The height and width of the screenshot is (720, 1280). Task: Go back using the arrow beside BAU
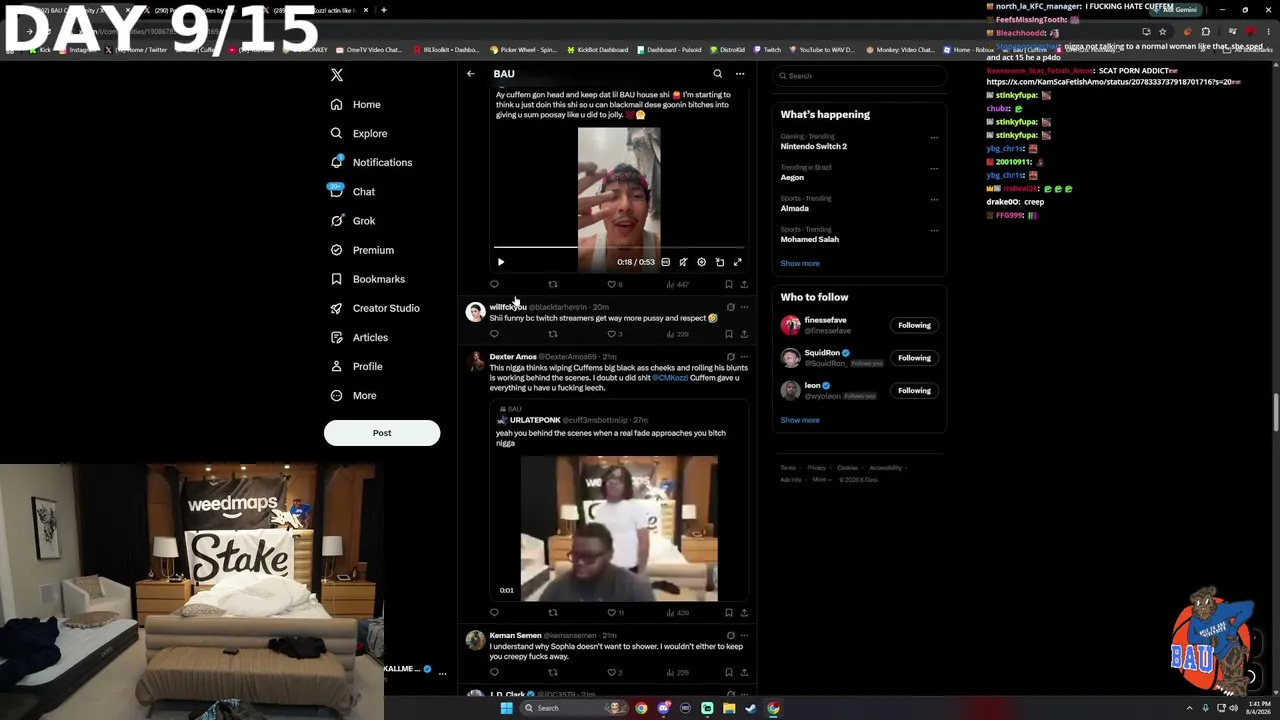tap(470, 74)
